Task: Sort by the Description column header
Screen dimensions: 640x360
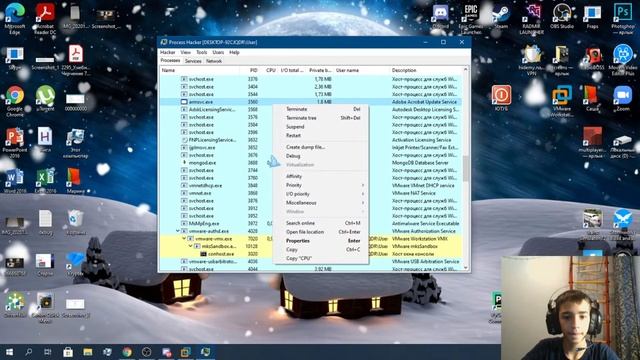Action: click(x=426, y=70)
